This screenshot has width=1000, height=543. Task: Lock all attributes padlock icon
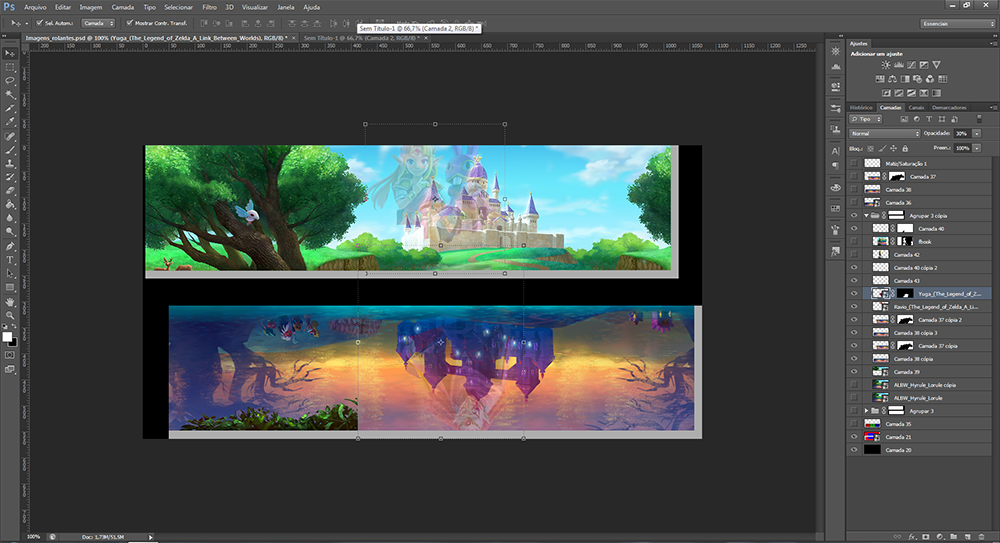905,149
